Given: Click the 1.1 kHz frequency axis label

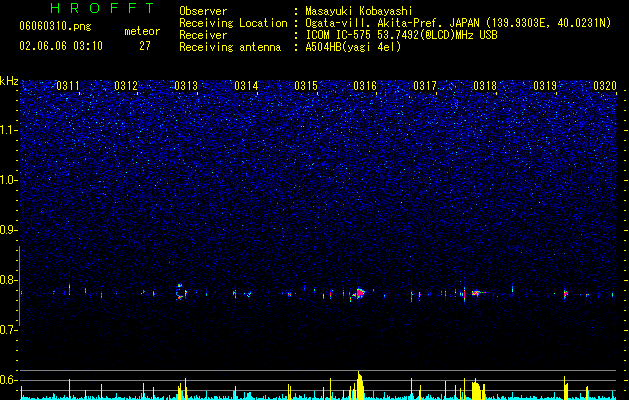Looking at the screenshot, I should coord(9,130).
